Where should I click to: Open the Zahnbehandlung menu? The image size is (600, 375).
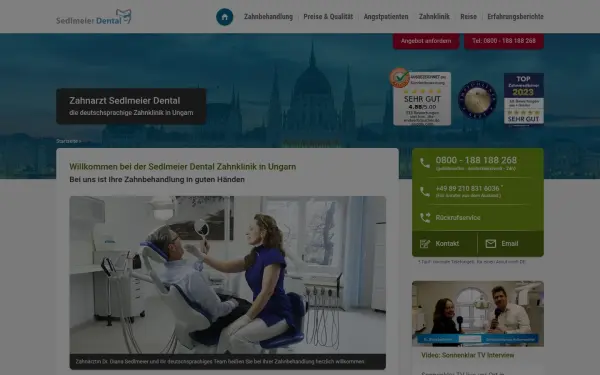click(268, 16)
